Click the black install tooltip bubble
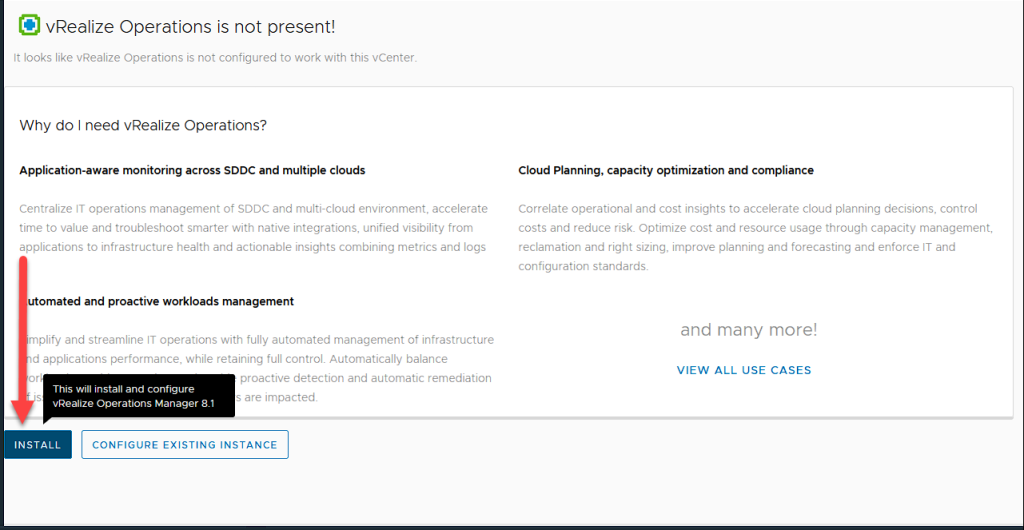The height and width of the screenshot is (530, 1024). click(x=140, y=396)
